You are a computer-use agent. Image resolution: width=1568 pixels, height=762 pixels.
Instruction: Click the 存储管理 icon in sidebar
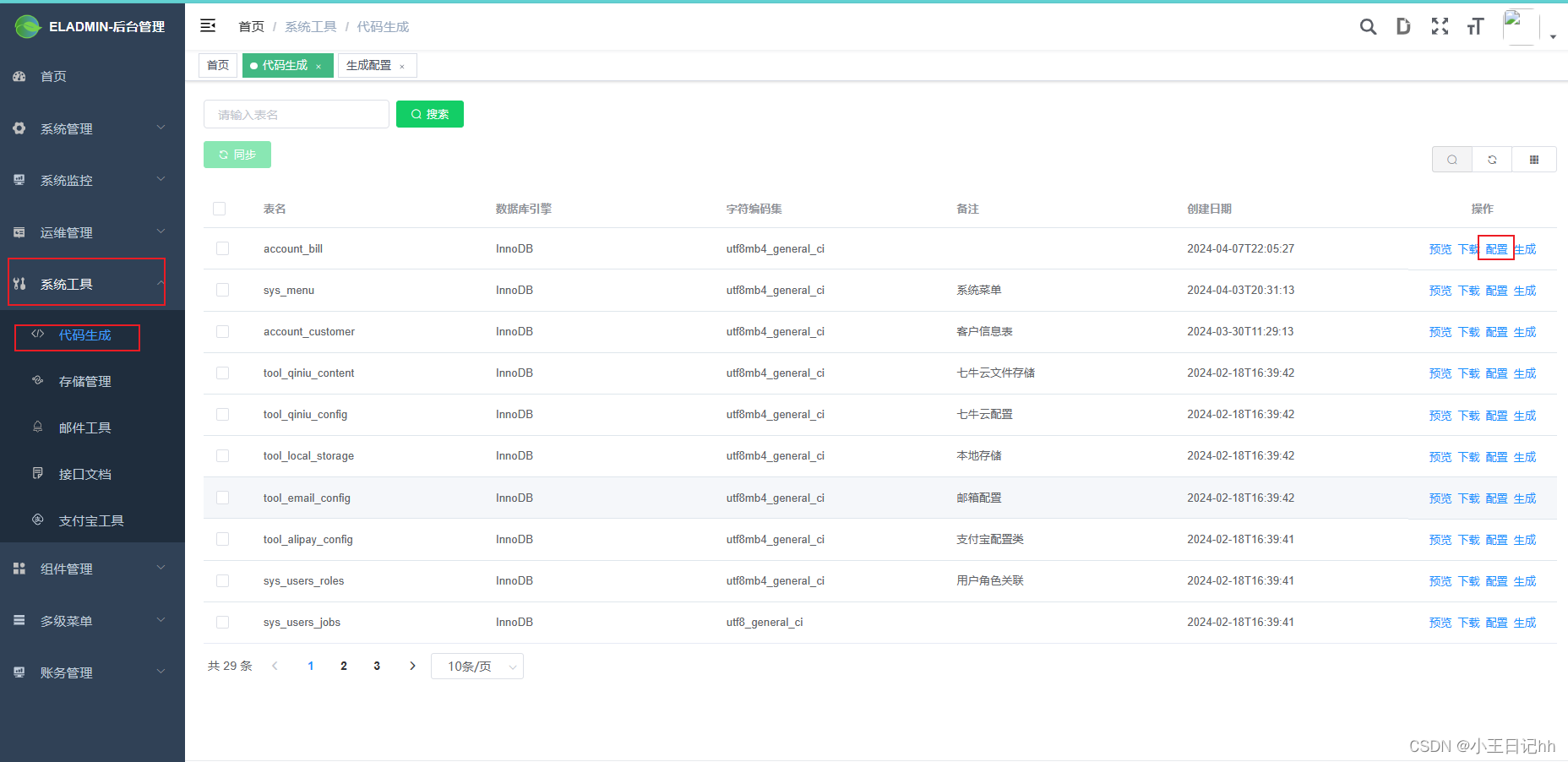tap(38, 380)
